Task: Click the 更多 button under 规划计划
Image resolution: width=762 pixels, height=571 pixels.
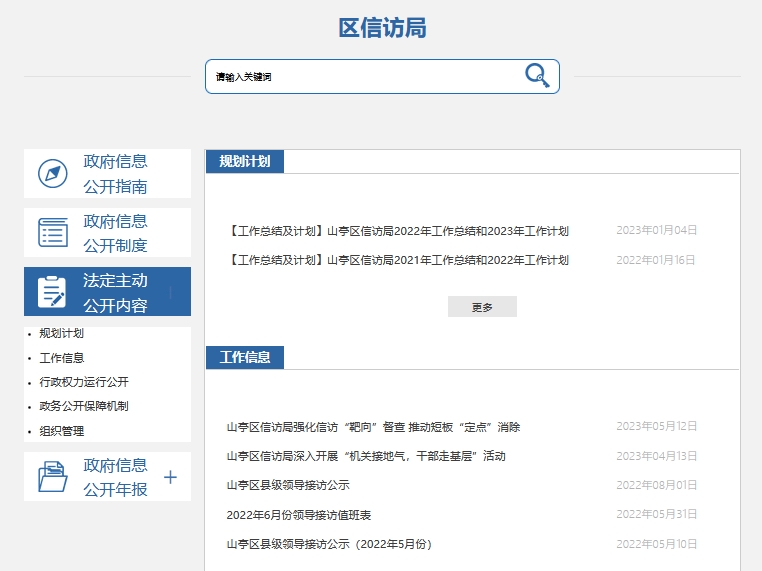Action: [482, 307]
